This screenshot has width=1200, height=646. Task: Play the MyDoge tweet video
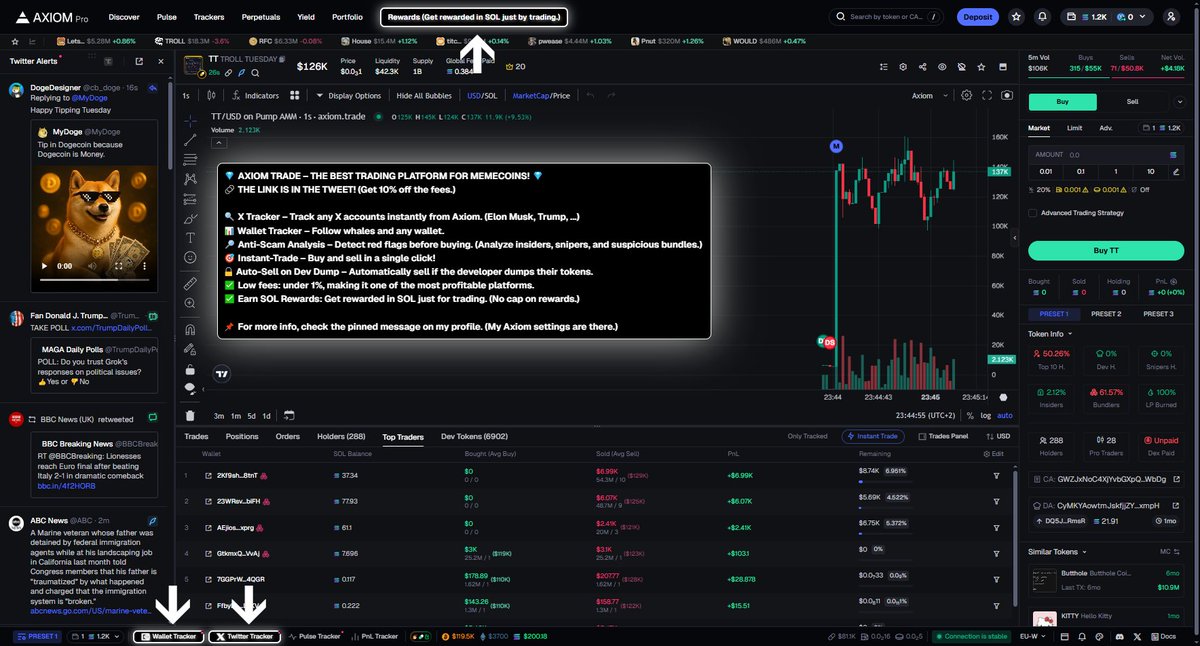[44, 266]
